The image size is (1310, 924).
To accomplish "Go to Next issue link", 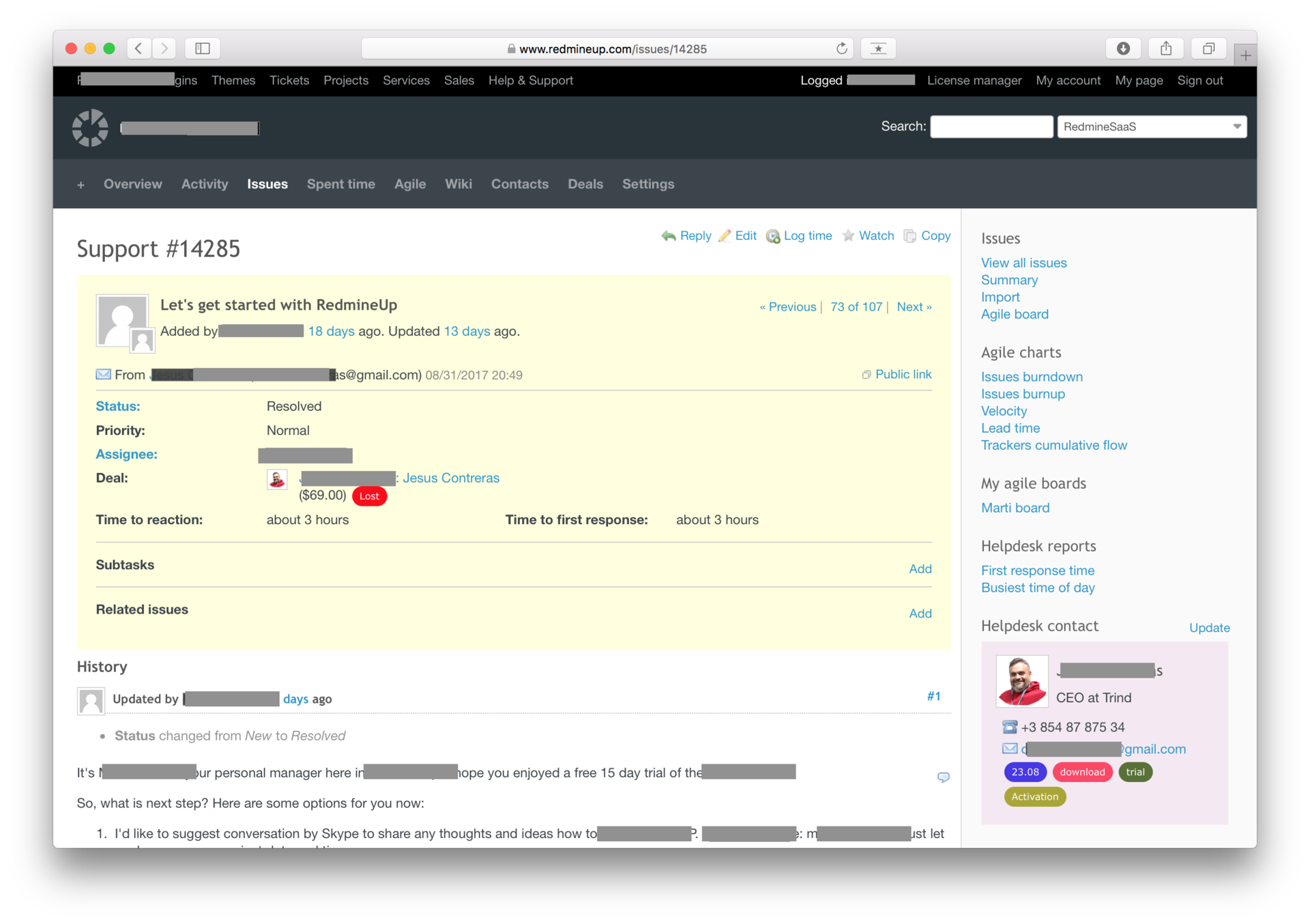I will [x=914, y=307].
